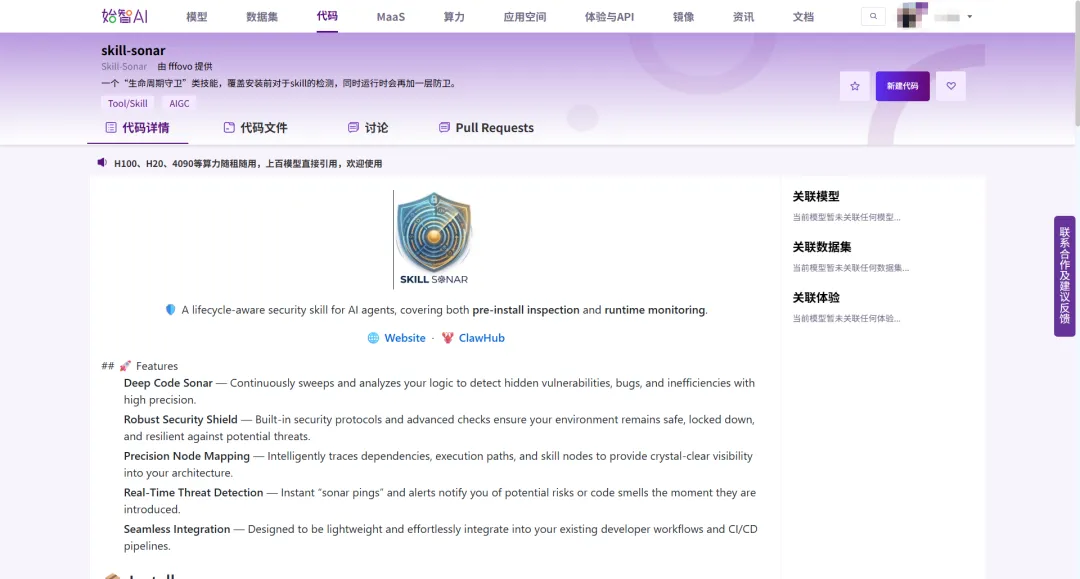Viewport: 1080px width, 579px height.
Task: Switch to the Pull Requests tab
Action: 486,127
